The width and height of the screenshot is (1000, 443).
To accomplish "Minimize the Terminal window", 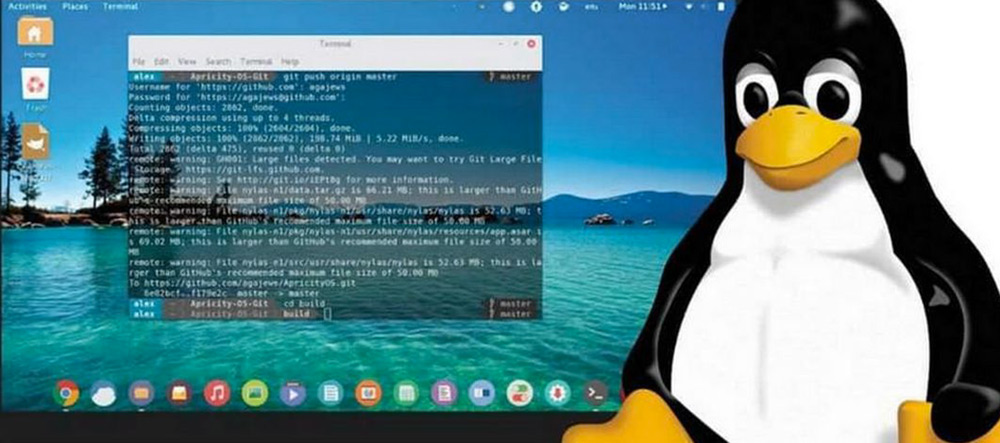I will pyautogui.click(x=501, y=44).
